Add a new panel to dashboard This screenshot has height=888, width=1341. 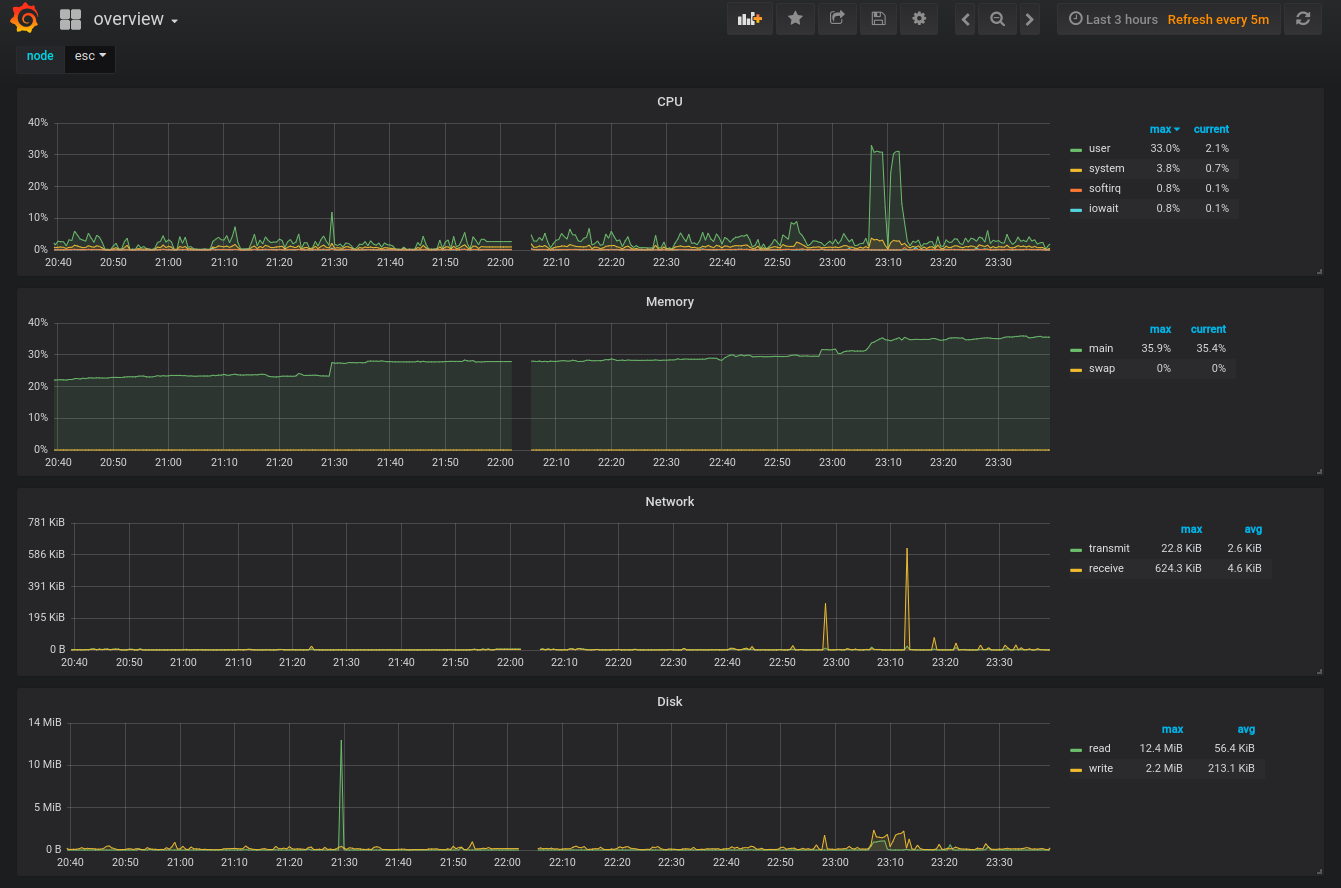tap(750, 19)
